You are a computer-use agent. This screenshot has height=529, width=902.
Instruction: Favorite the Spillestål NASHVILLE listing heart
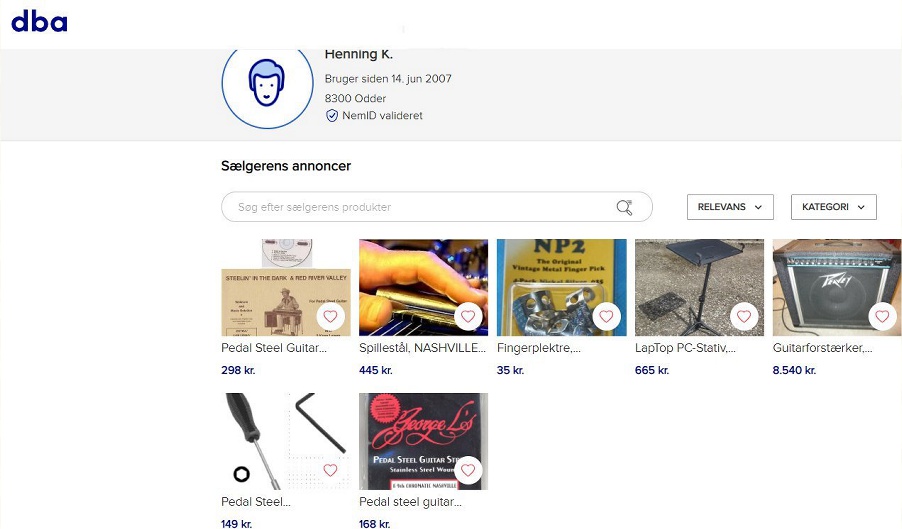pyautogui.click(x=468, y=316)
